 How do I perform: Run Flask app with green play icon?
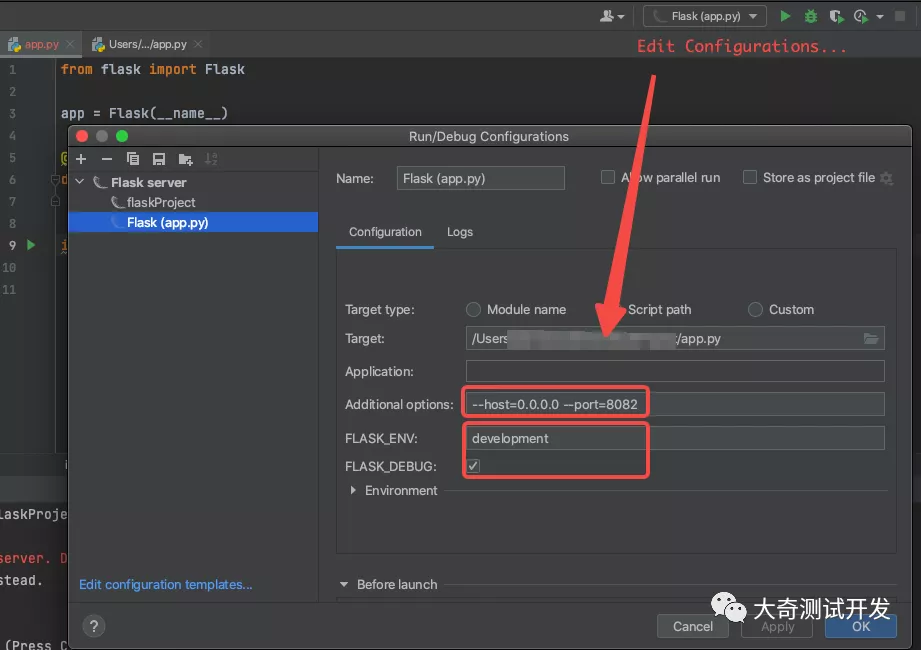pyautogui.click(x=785, y=16)
